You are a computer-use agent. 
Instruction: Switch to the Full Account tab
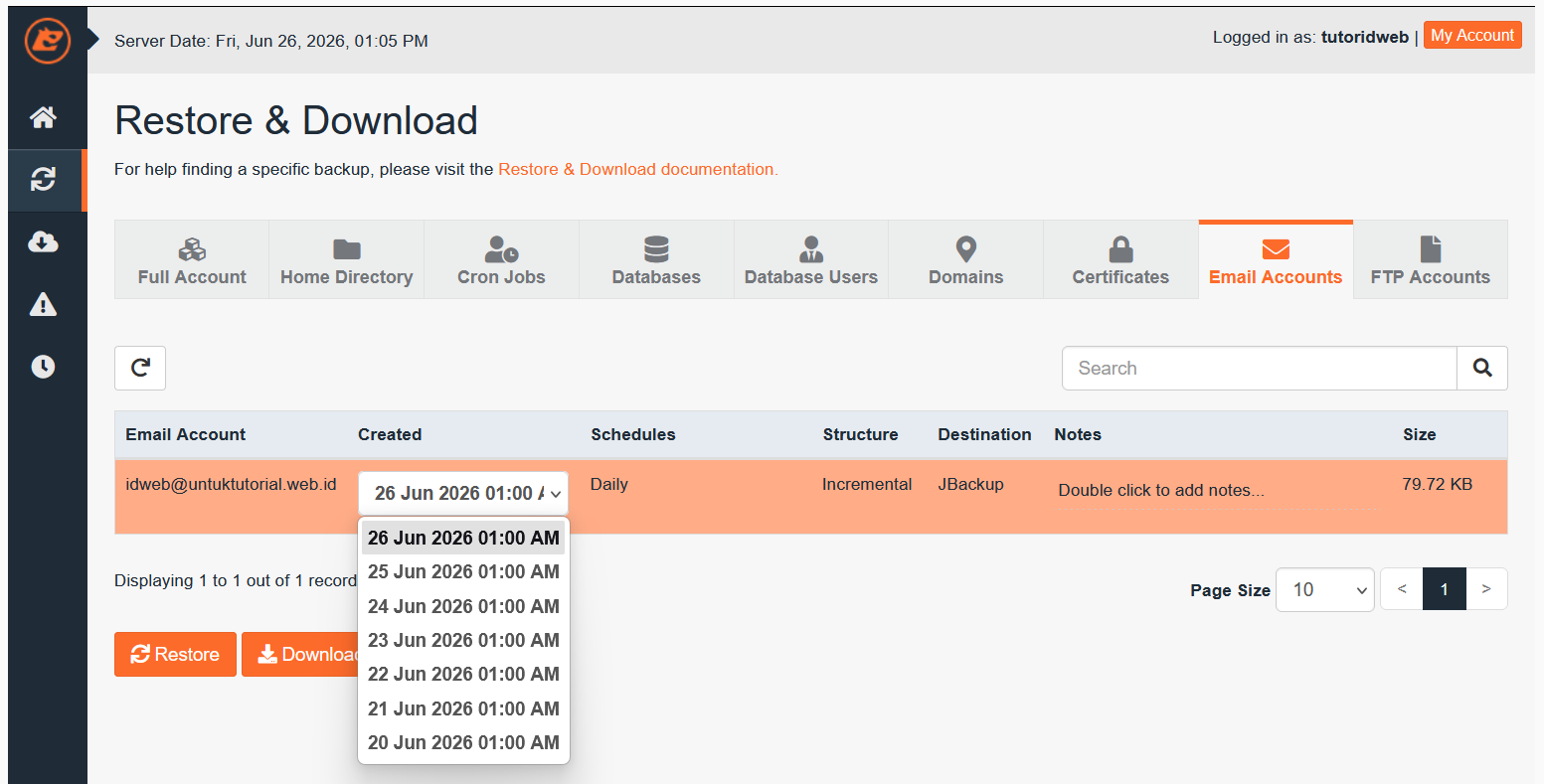(192, 260)
